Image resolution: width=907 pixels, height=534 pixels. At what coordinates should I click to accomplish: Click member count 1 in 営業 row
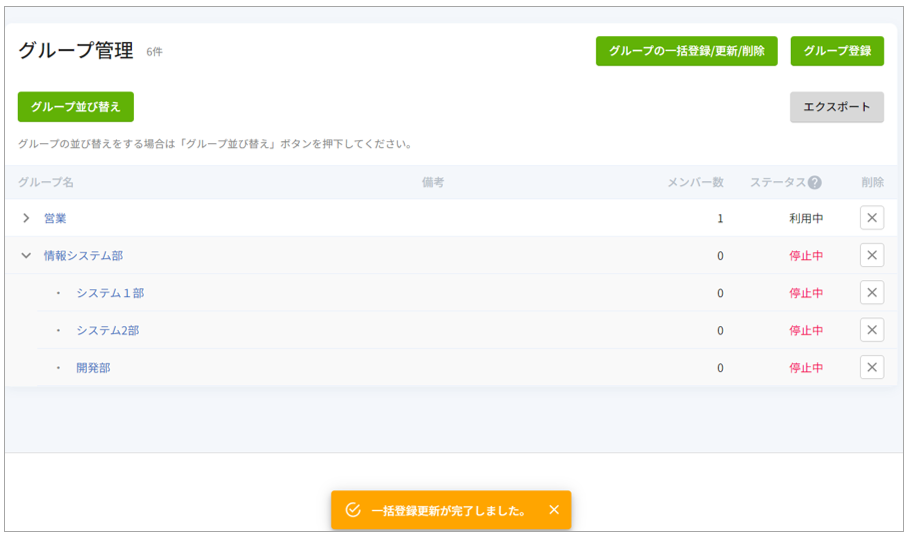tap(720, 219)
